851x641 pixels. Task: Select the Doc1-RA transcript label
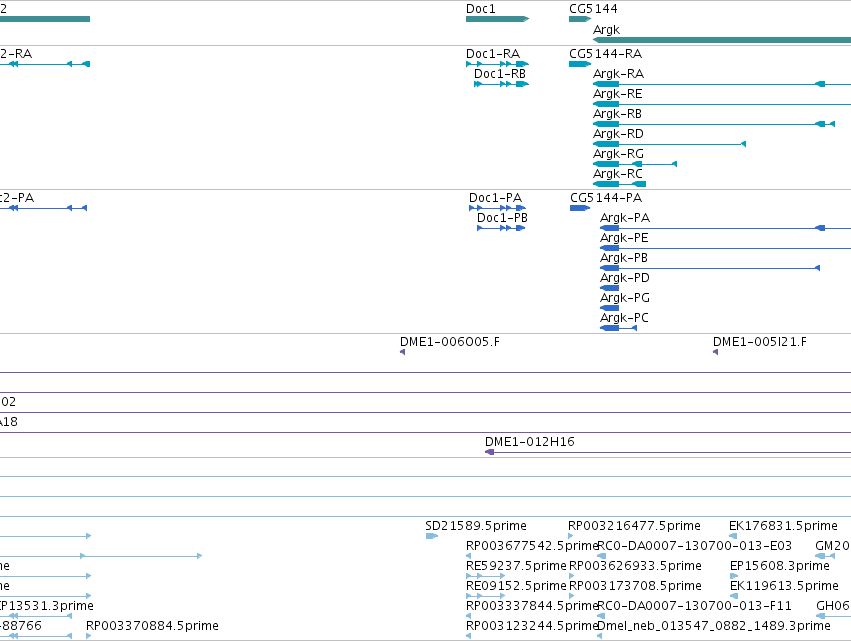(493, 54)
